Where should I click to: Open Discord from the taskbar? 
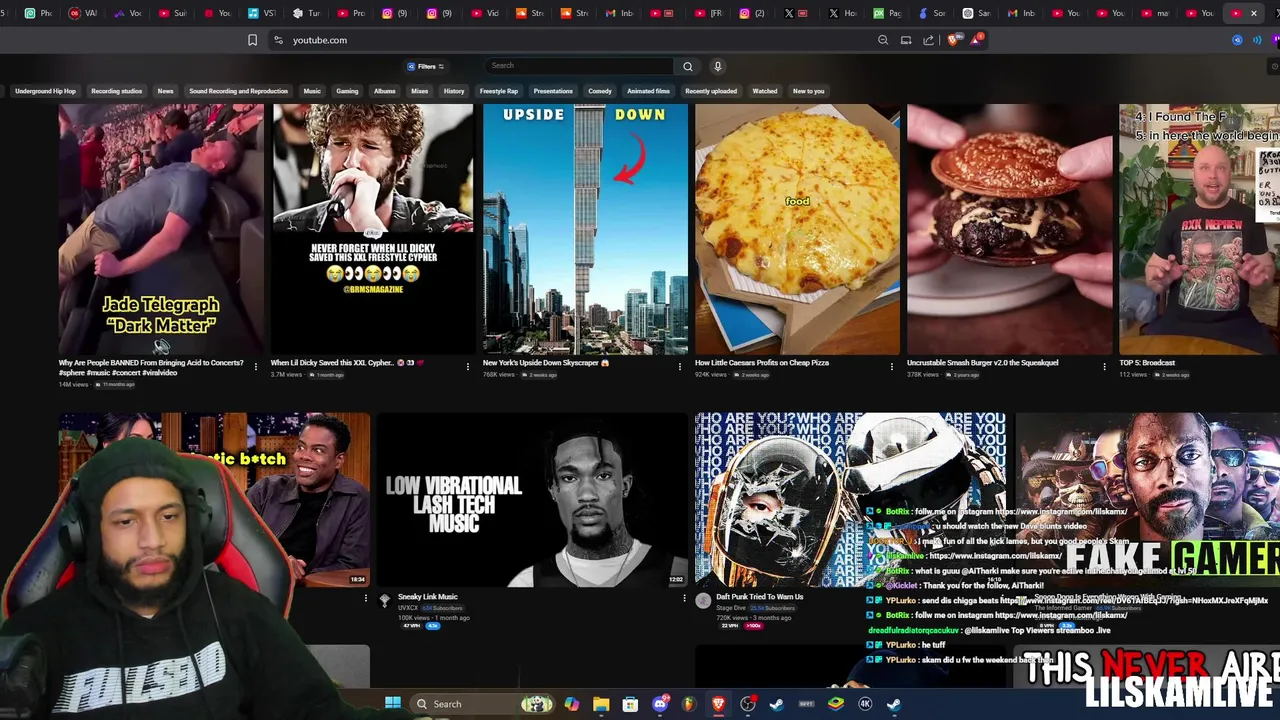coord(660,704)
